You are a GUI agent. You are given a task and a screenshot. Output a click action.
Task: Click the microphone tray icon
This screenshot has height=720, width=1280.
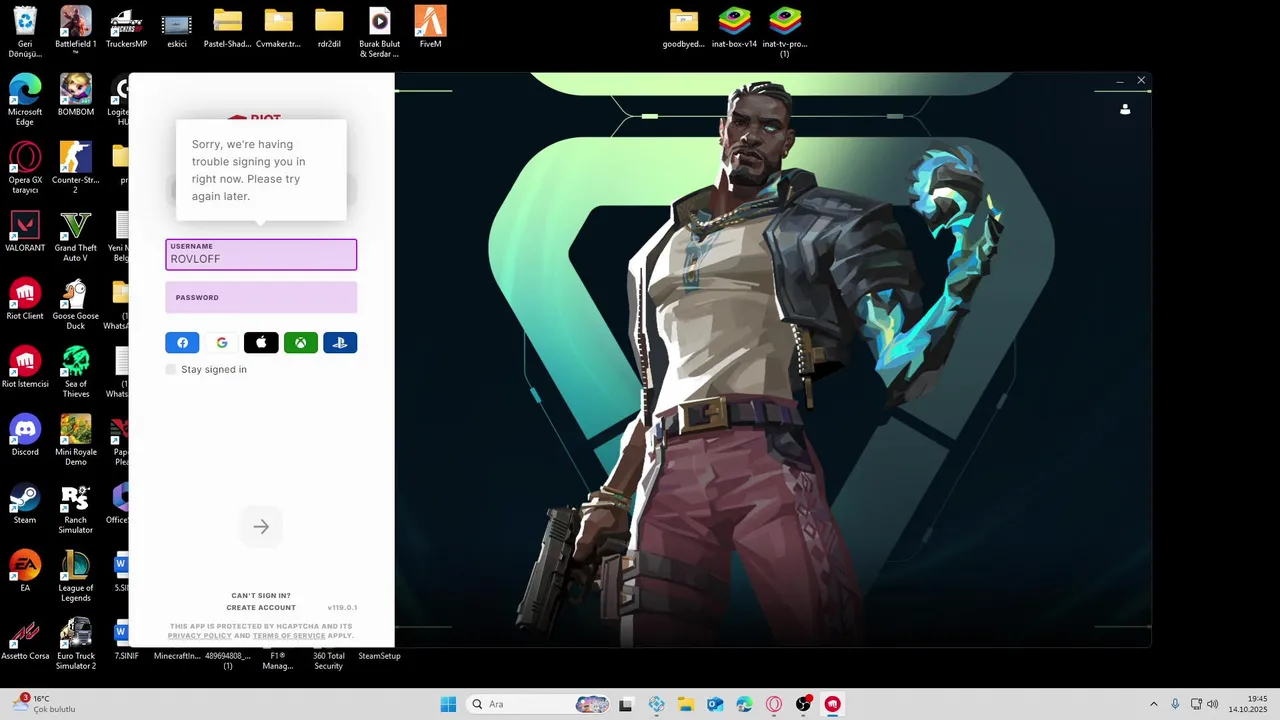pos(1175,704)
